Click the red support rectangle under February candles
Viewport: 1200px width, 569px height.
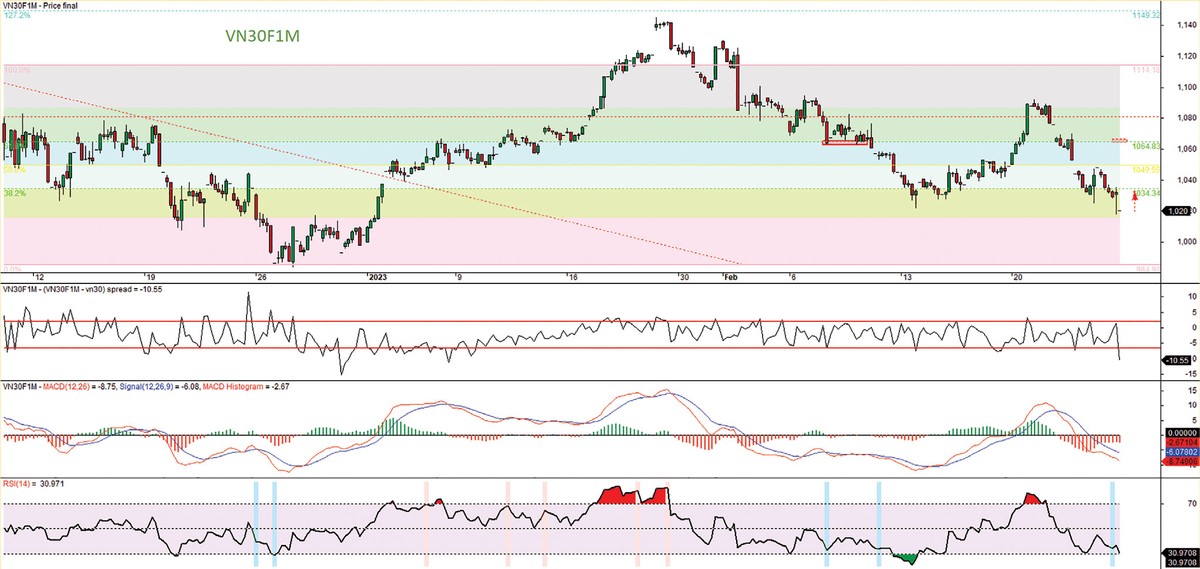pos(845,143)
